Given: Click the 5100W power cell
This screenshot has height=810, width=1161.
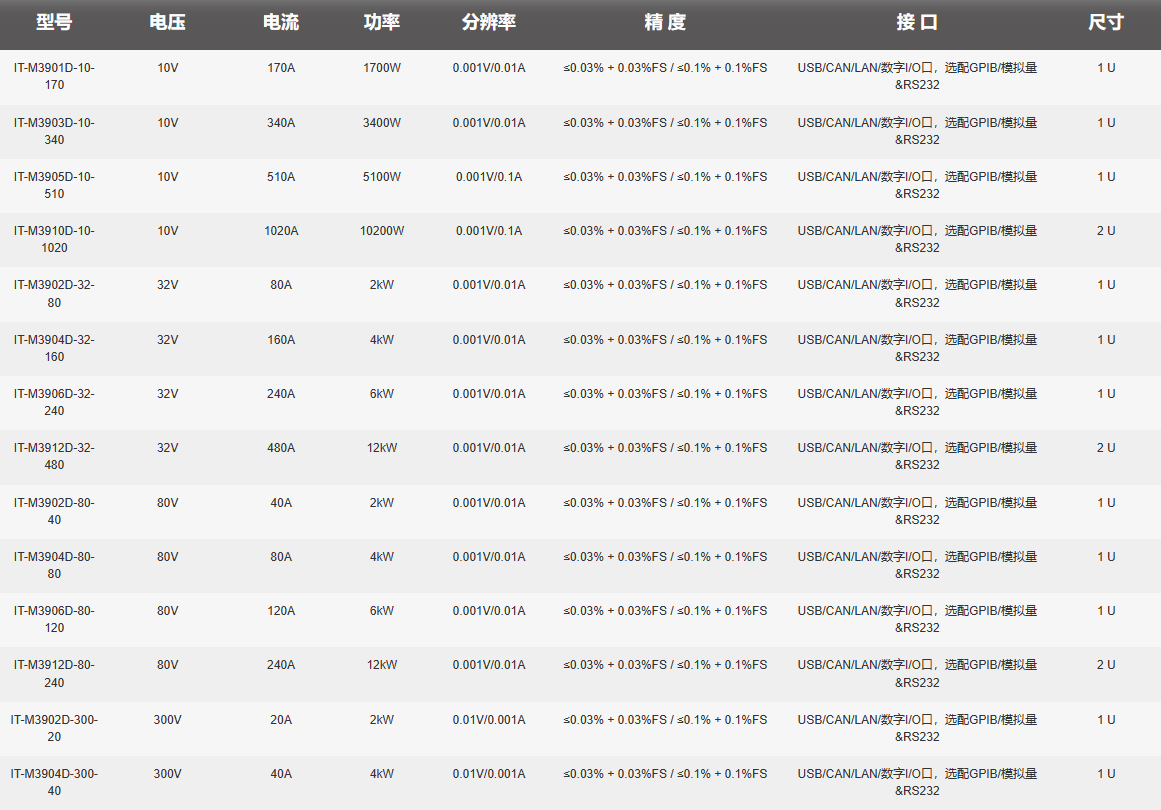Looking at the screenshot, I should pos(381,177).
